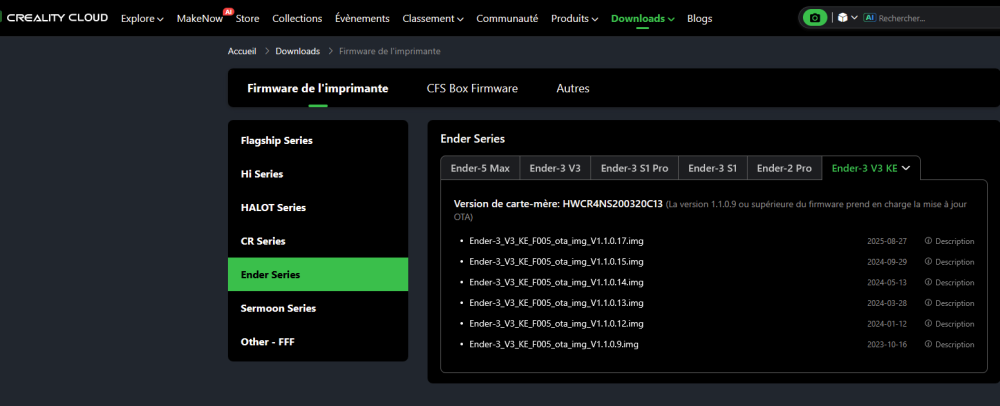1000x406 pixels.
Task: Click the 2025-08-27 release date
Action: point(886,242)
